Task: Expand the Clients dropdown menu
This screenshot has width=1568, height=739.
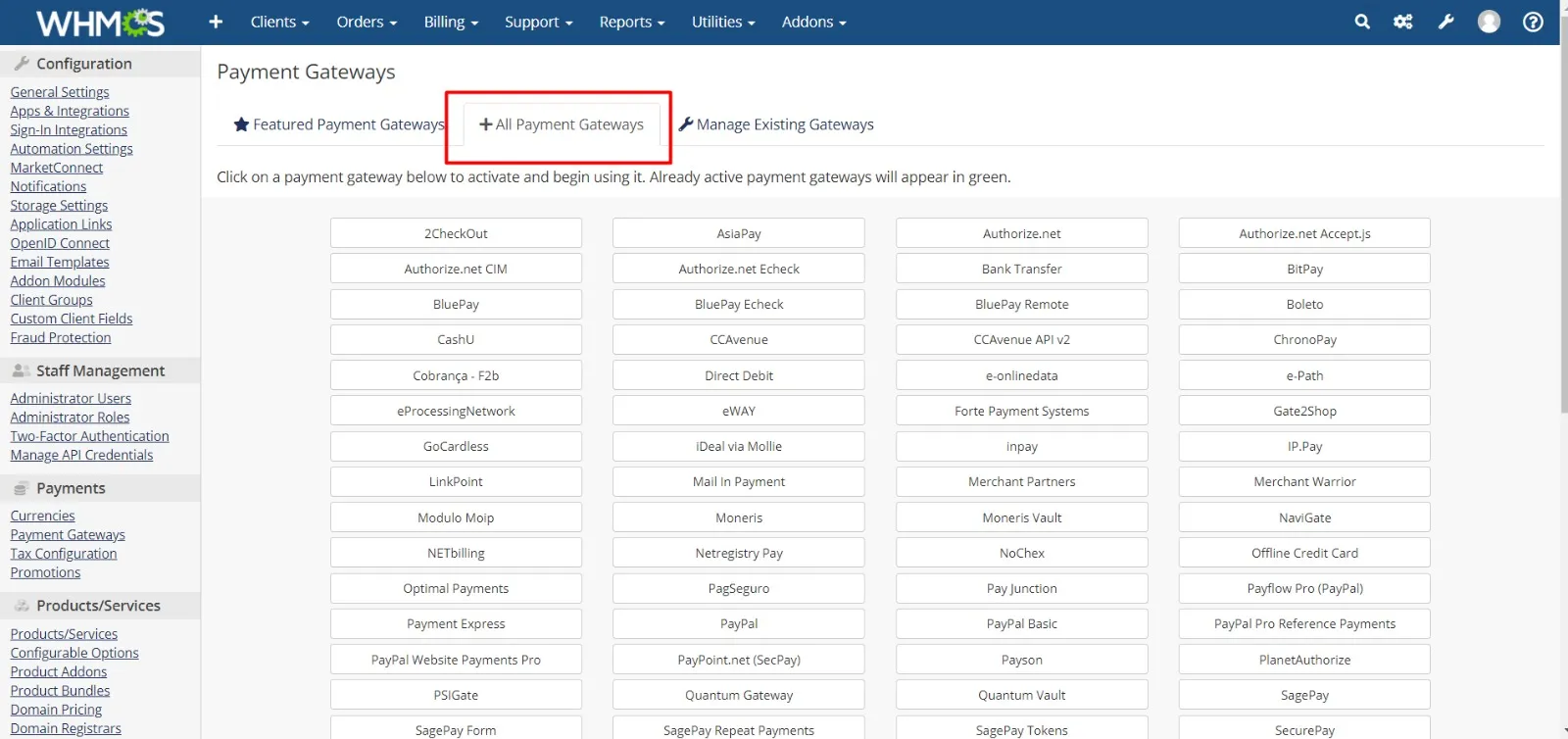Action: [279, 22]
